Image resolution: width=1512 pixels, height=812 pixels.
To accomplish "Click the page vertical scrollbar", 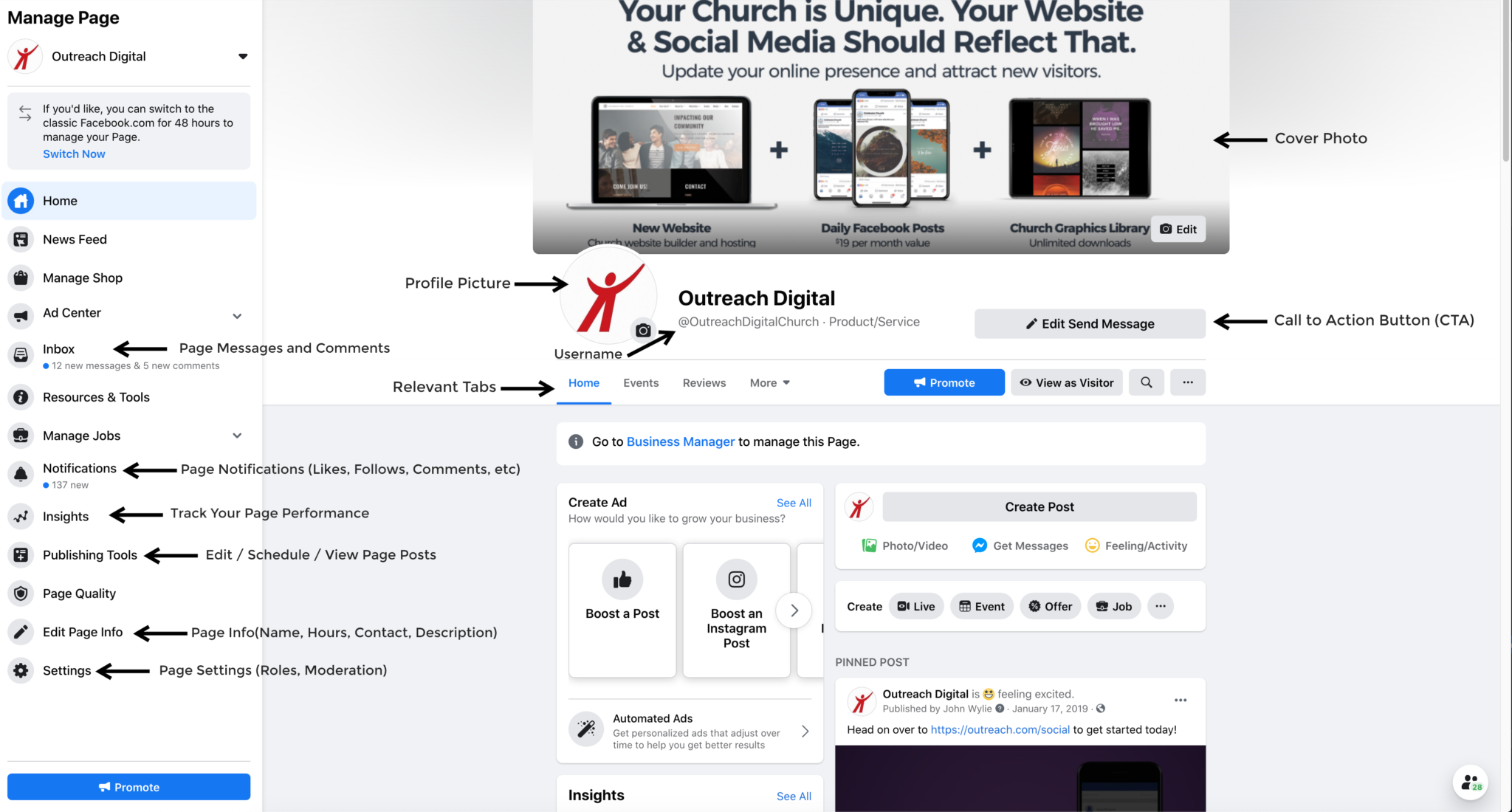I will coord(1506,81).
